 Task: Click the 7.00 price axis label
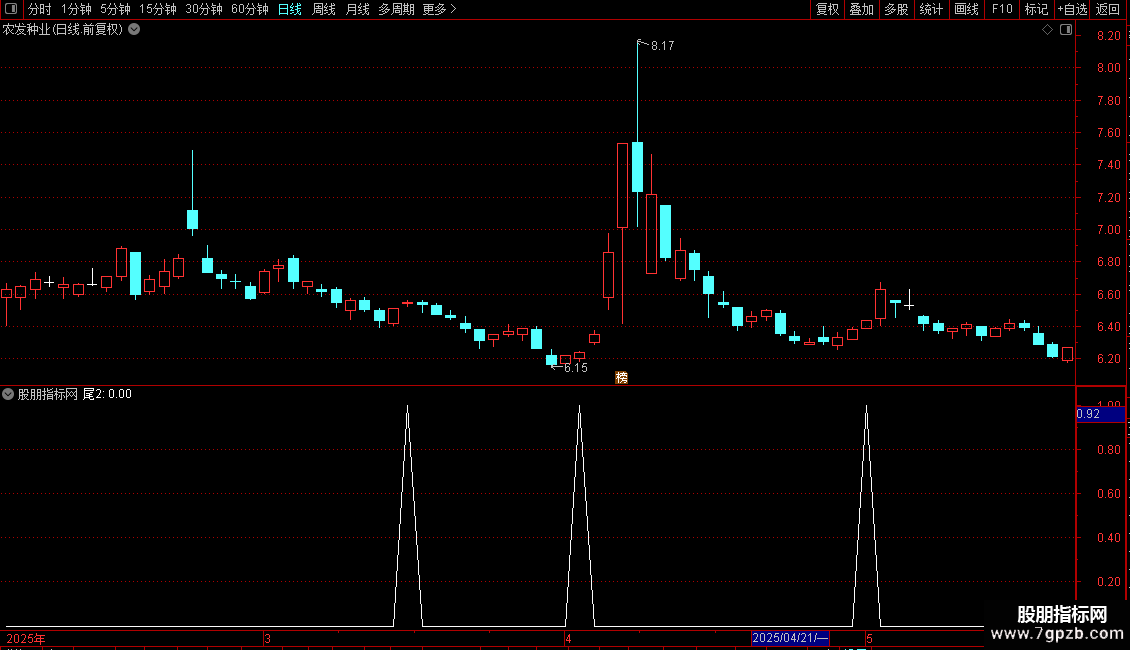1108,230
